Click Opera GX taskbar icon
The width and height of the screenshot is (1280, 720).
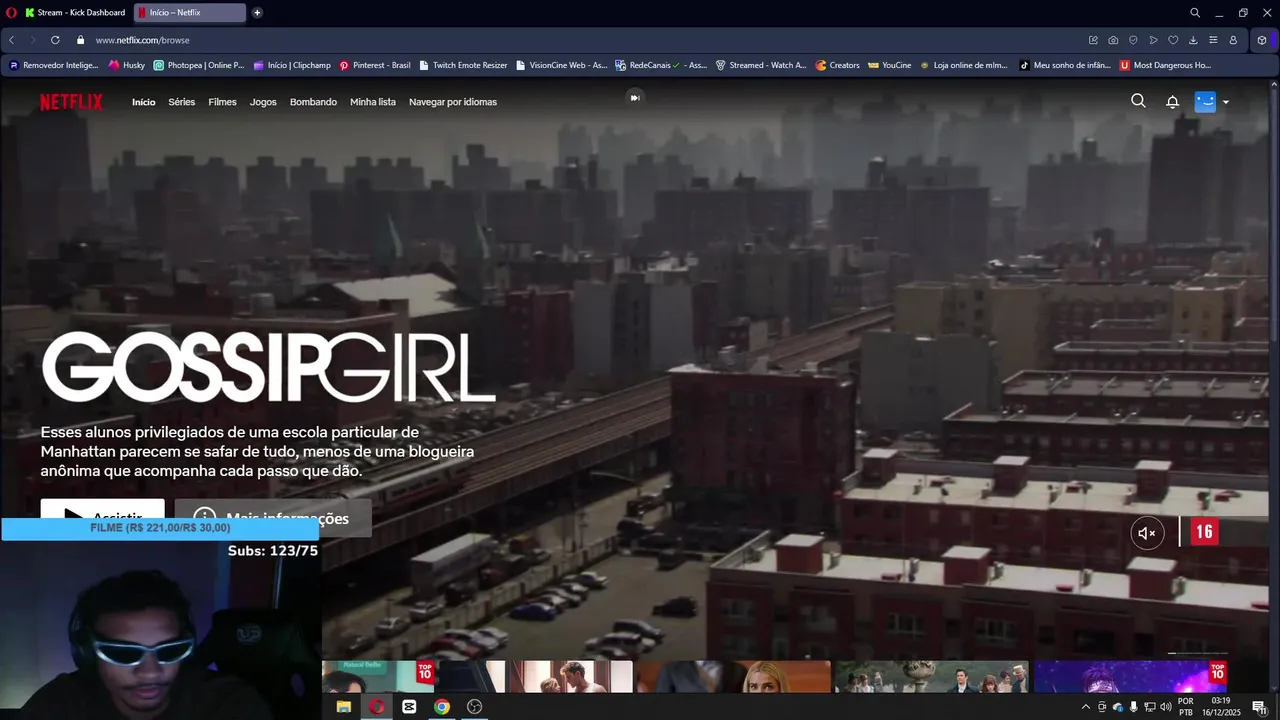point(377,706)
